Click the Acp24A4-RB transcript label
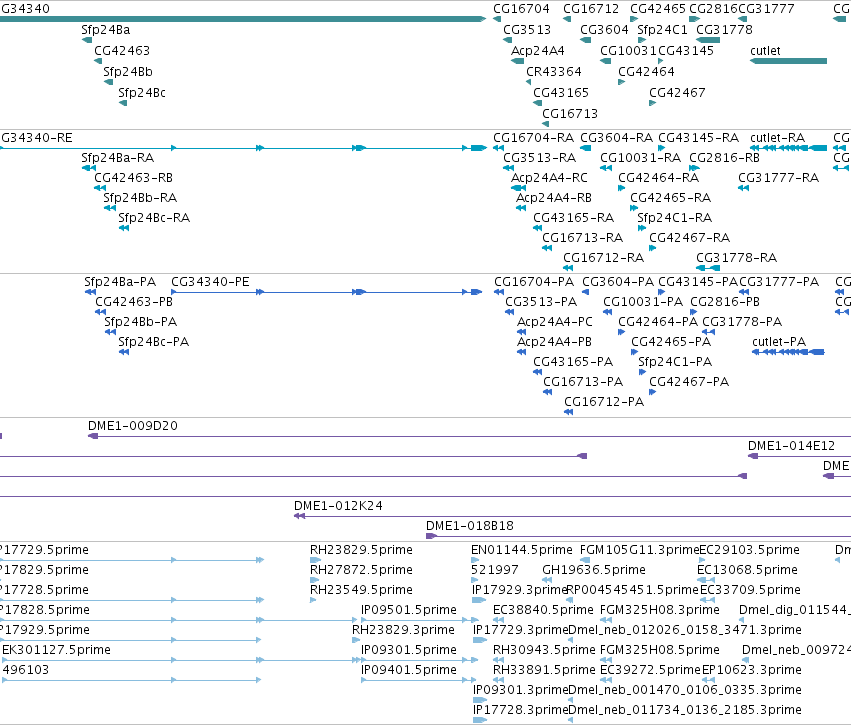Viewport: 851px width, 725px height. pos(554,198)
